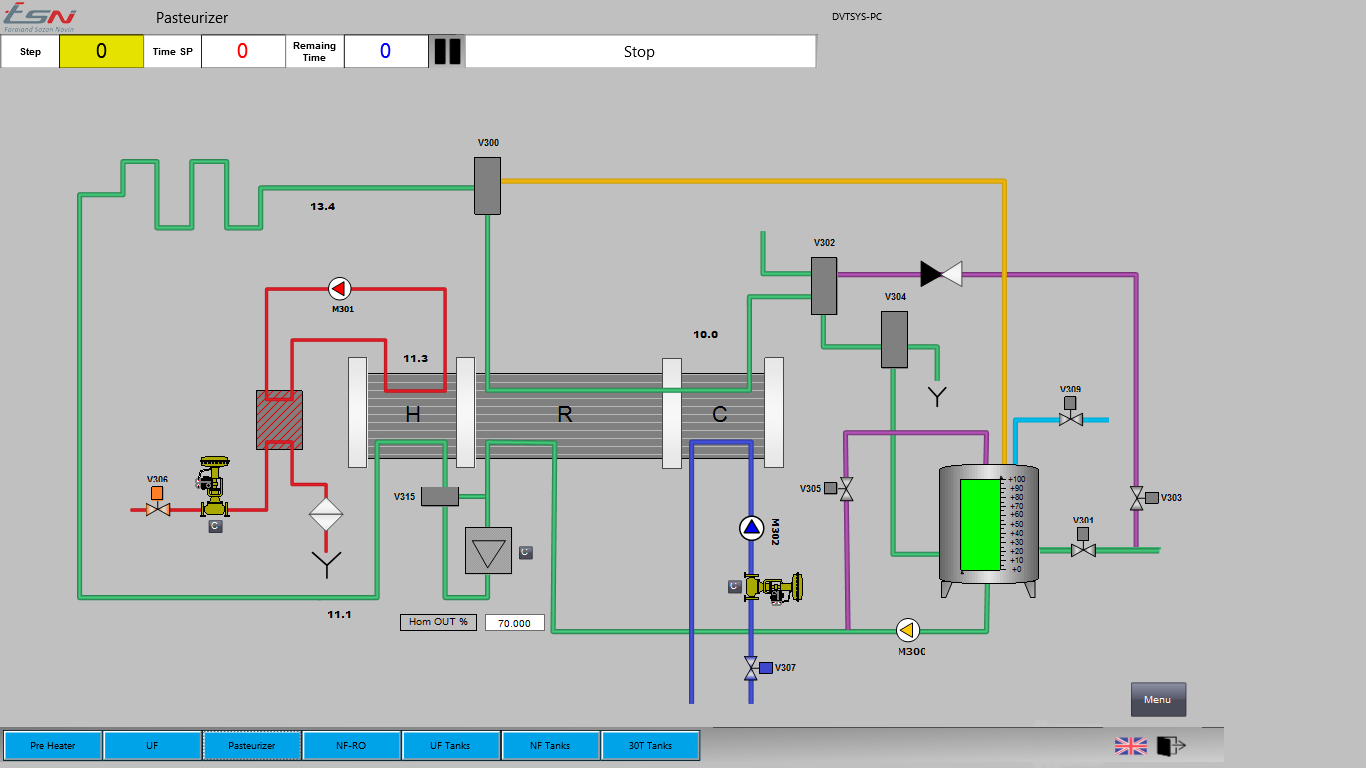This screenshot has width=1366, height=768.
Task: Open the Pre Heater tab
Action: [53, 746]
